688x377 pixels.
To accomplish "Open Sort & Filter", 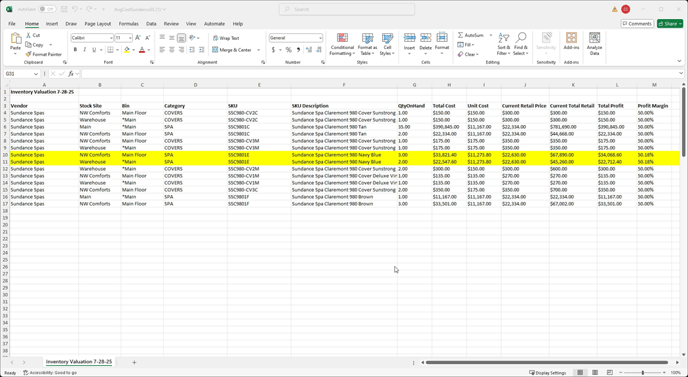I will point(504,44).
